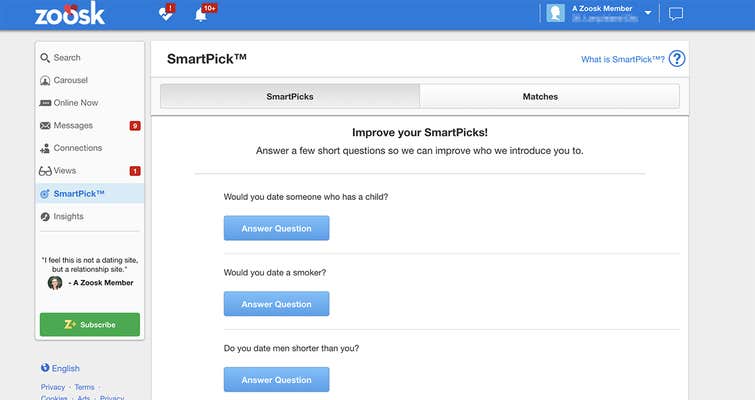Screen dimensions: 755x400
Task: Expand the account dropdown arrow
Action: 648,13
